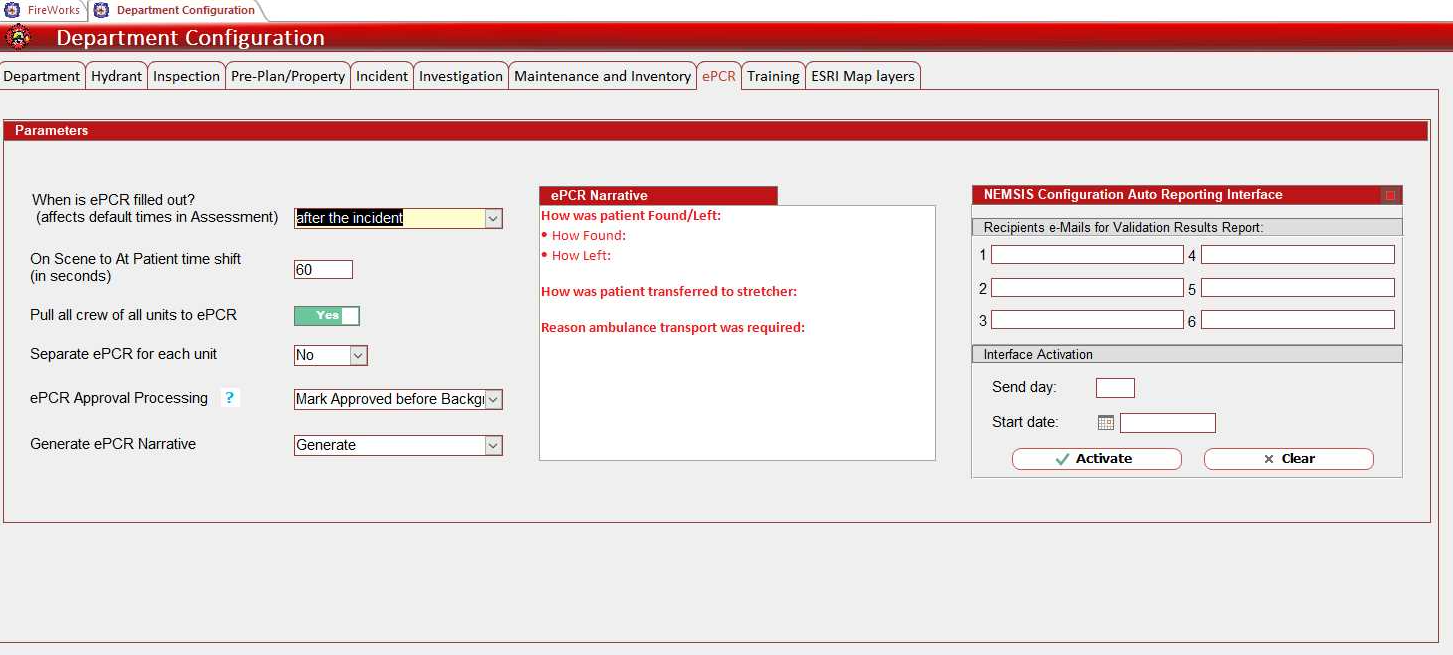Open the Separate ePCR for each unit dropdown
The image size is (1453, 655).
[358, 355]
